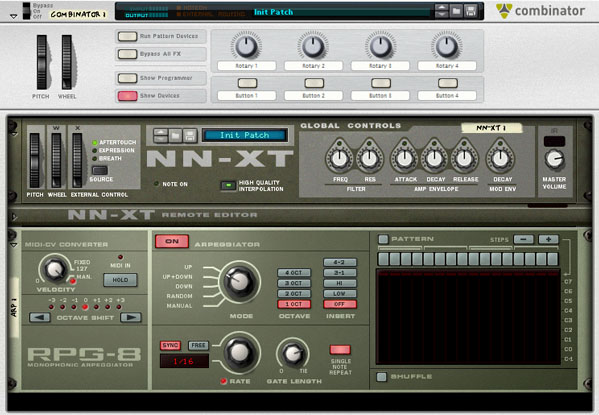
Task: Click the Rotary 1 name label
Action: pyautogui.click(x=246, y=66)
